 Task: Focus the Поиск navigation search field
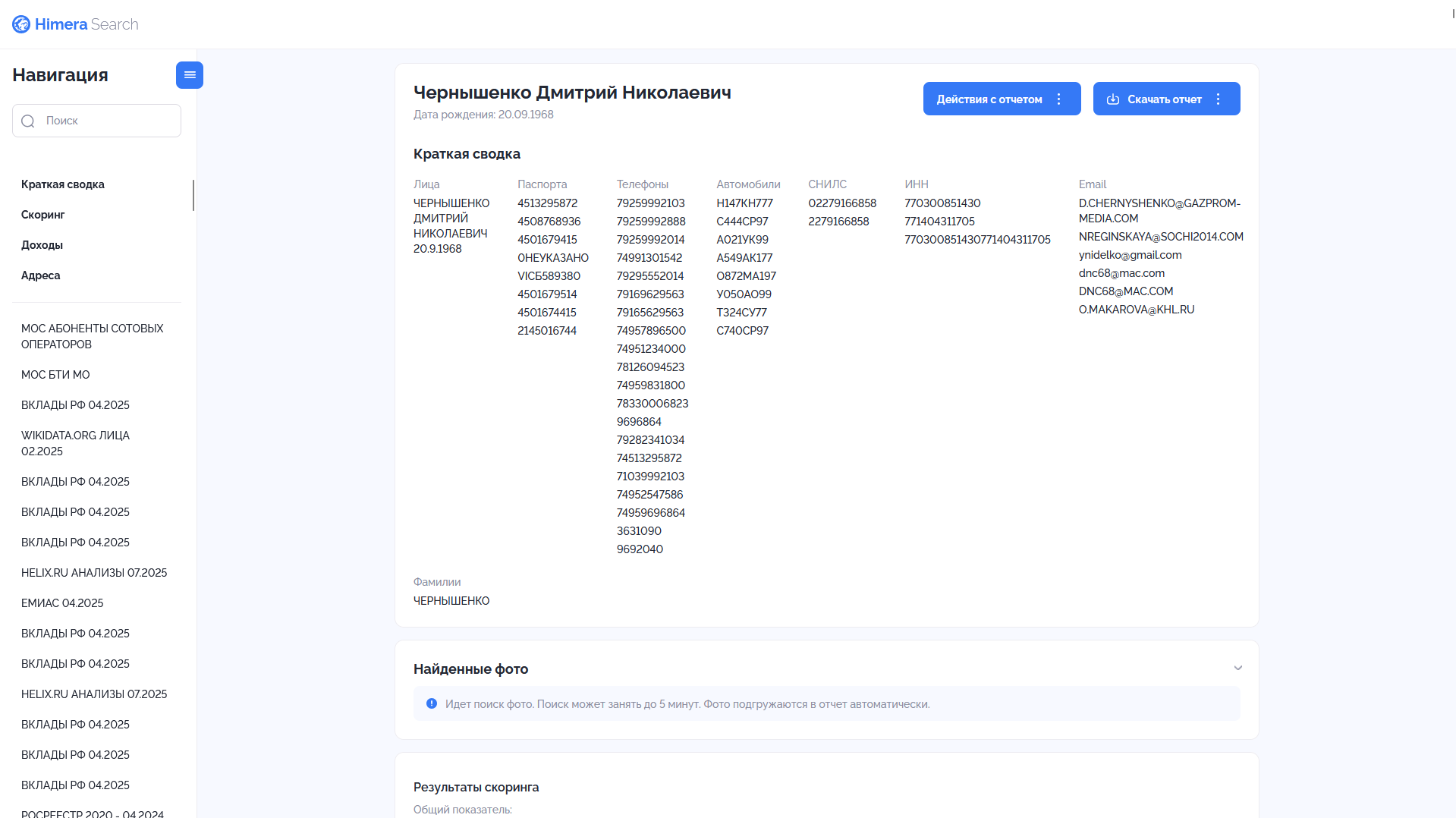[96, 121]
